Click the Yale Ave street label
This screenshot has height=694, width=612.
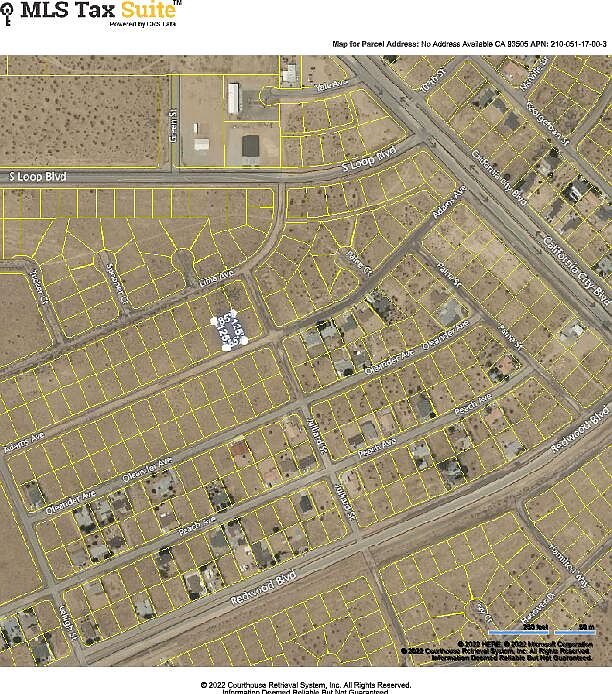click(333, 86)
